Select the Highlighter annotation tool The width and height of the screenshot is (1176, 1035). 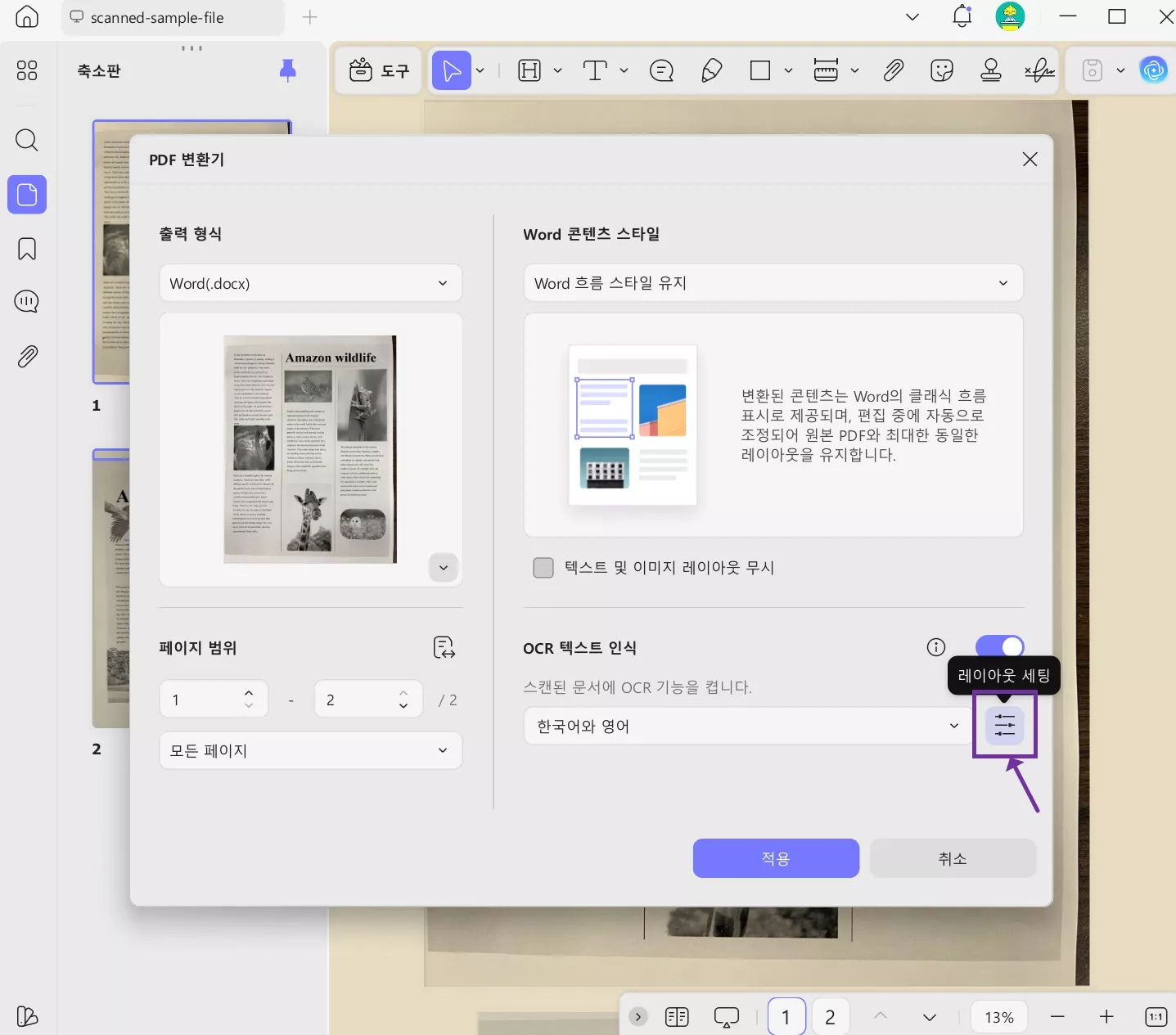click(x=710, y=70)
